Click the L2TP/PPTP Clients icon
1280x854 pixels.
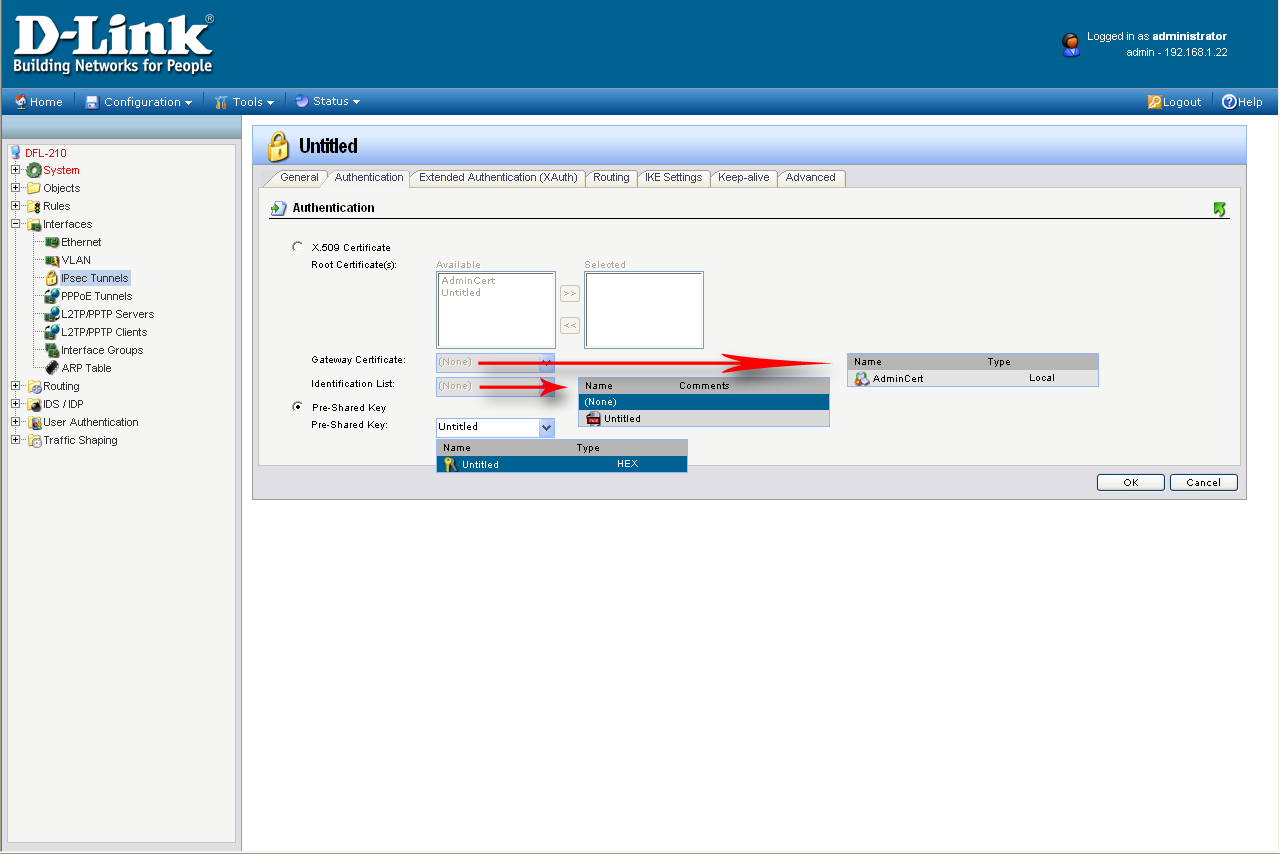(x=52, y=332)
